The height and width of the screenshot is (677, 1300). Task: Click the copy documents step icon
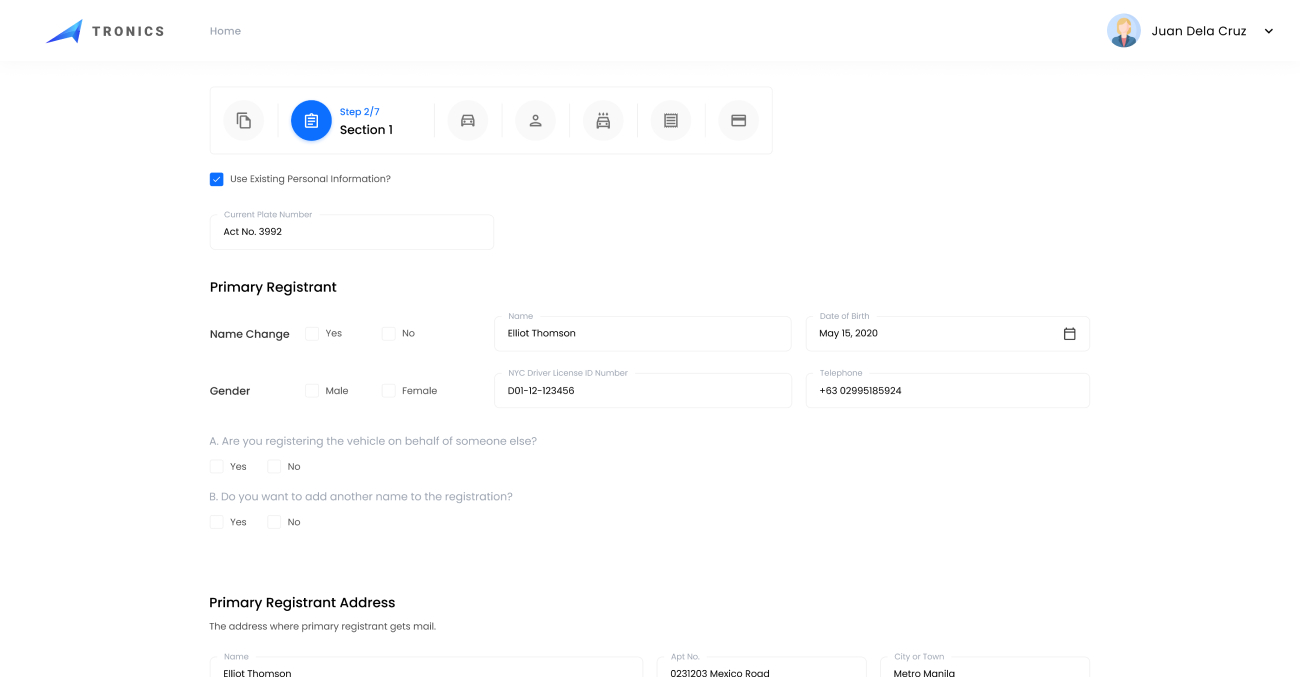[x=244, y=121]
